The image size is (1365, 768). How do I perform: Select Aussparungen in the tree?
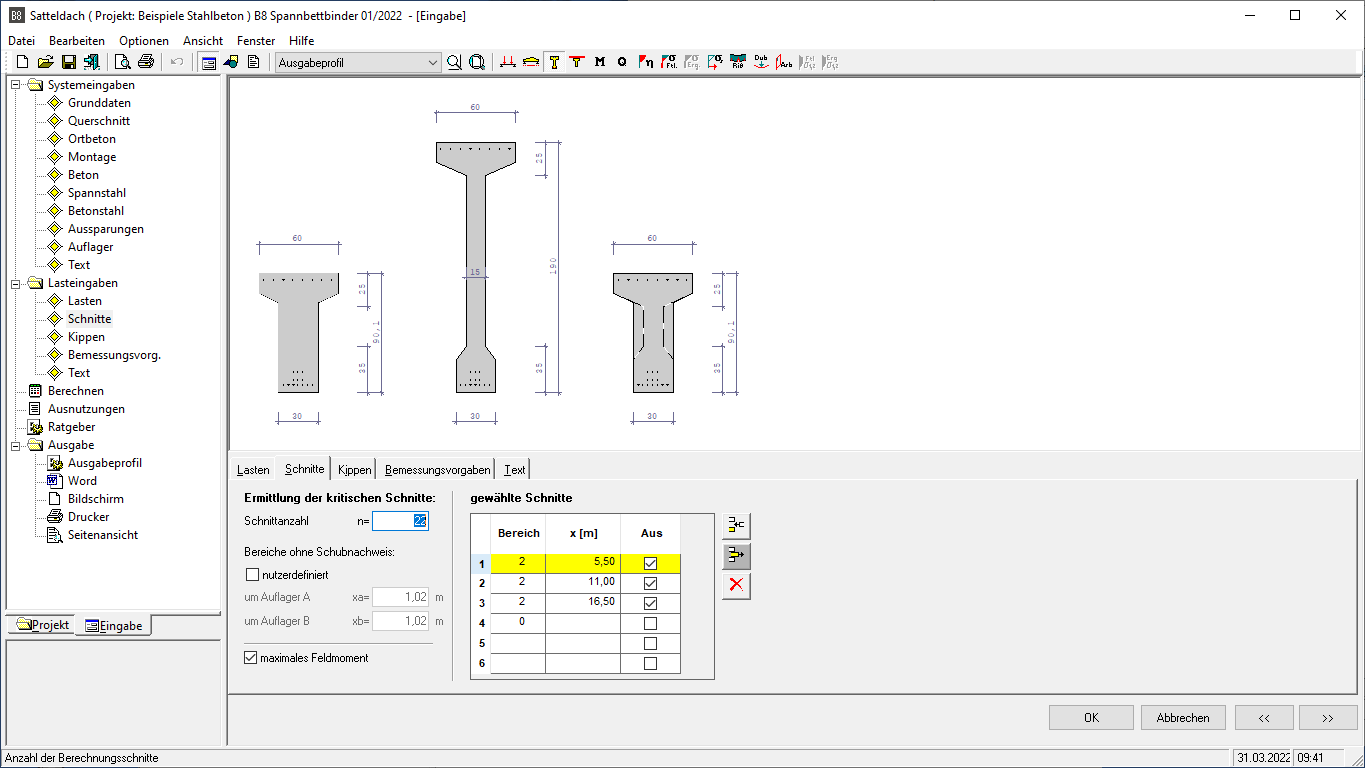[x=105, y=229]
